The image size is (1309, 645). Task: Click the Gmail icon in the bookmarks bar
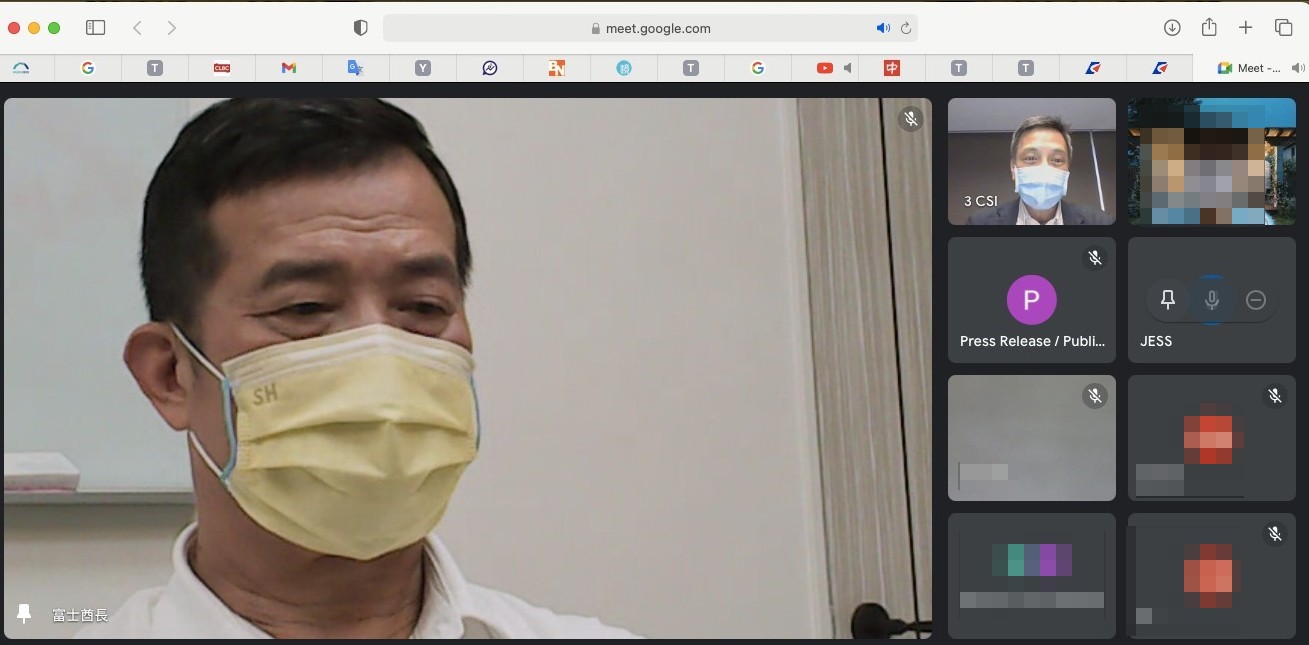click(x=288, y=67)
